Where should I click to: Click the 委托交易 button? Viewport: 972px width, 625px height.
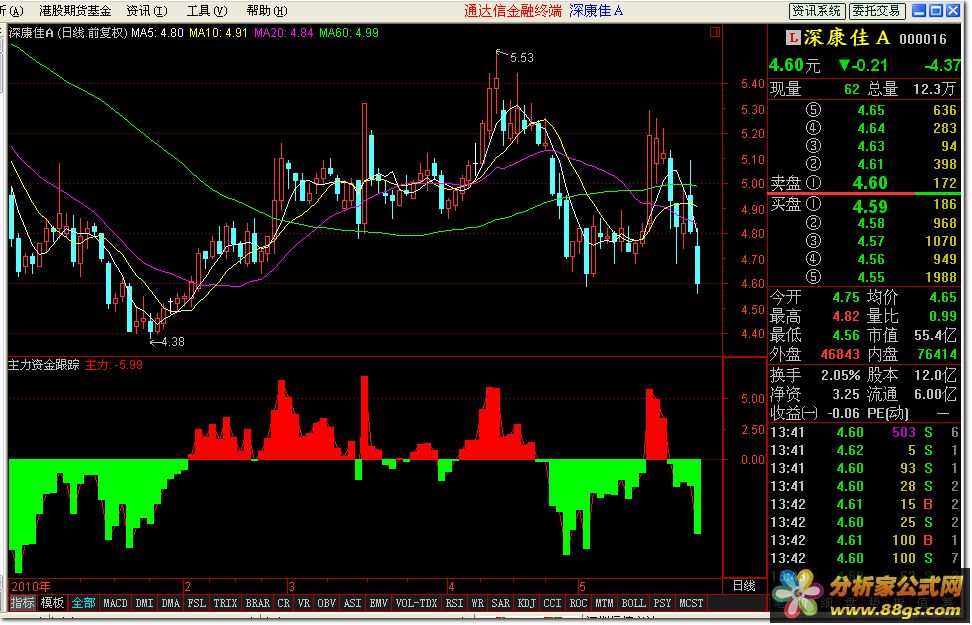pyautogui.click(x=876, y=11)
